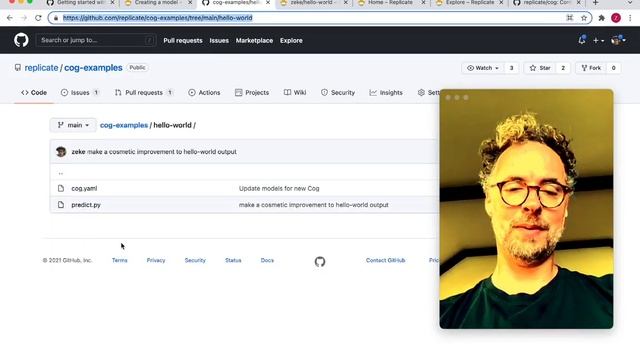Switch to the Creating a model browser tab

(158, 3)
